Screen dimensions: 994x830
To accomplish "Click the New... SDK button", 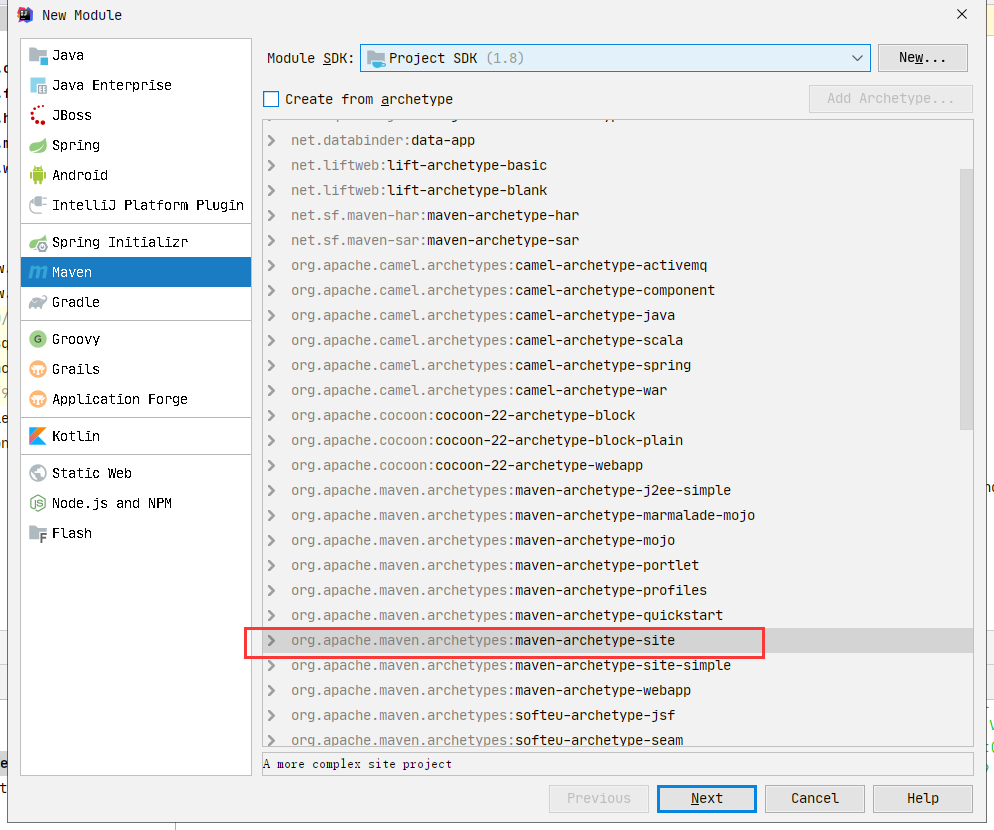I will pyautogui.click(x=922, y=58).
